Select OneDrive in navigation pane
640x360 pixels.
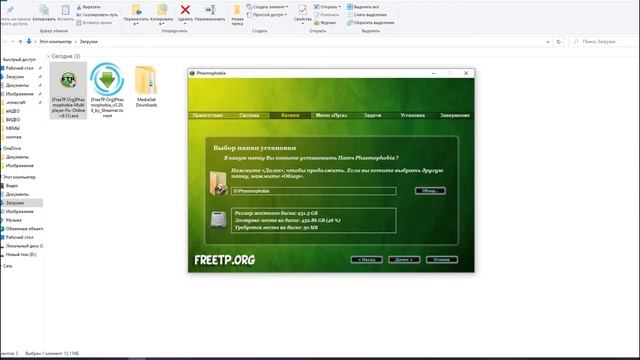(12, 148)
